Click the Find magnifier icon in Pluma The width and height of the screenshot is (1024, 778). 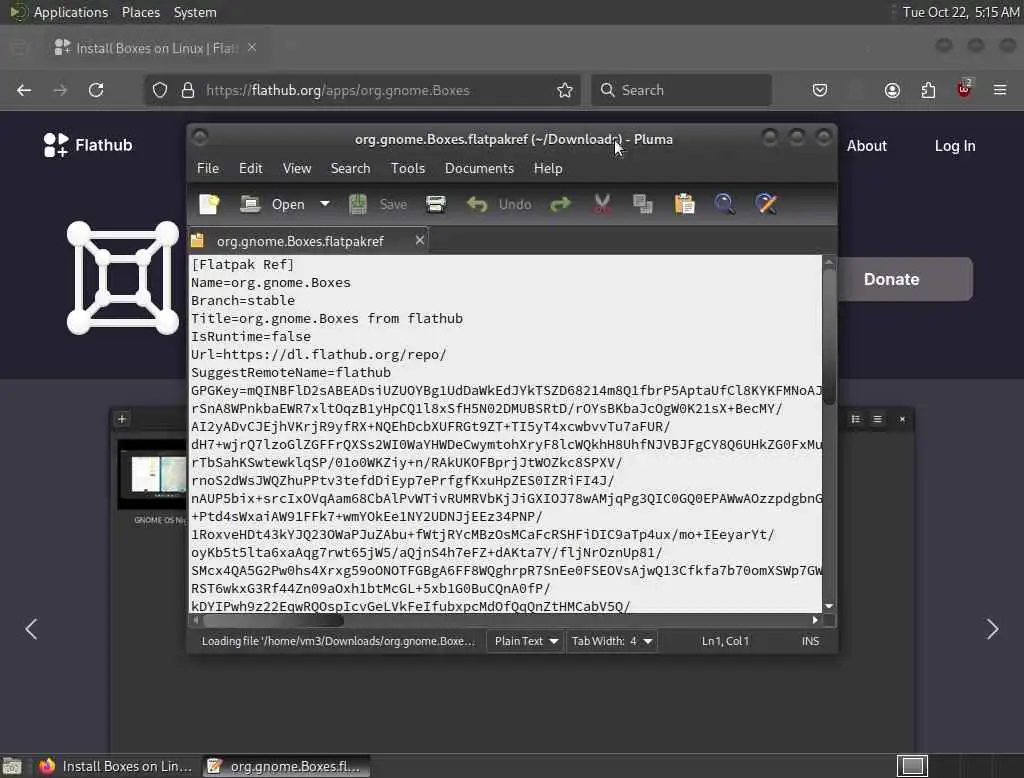tap(724, 204)
